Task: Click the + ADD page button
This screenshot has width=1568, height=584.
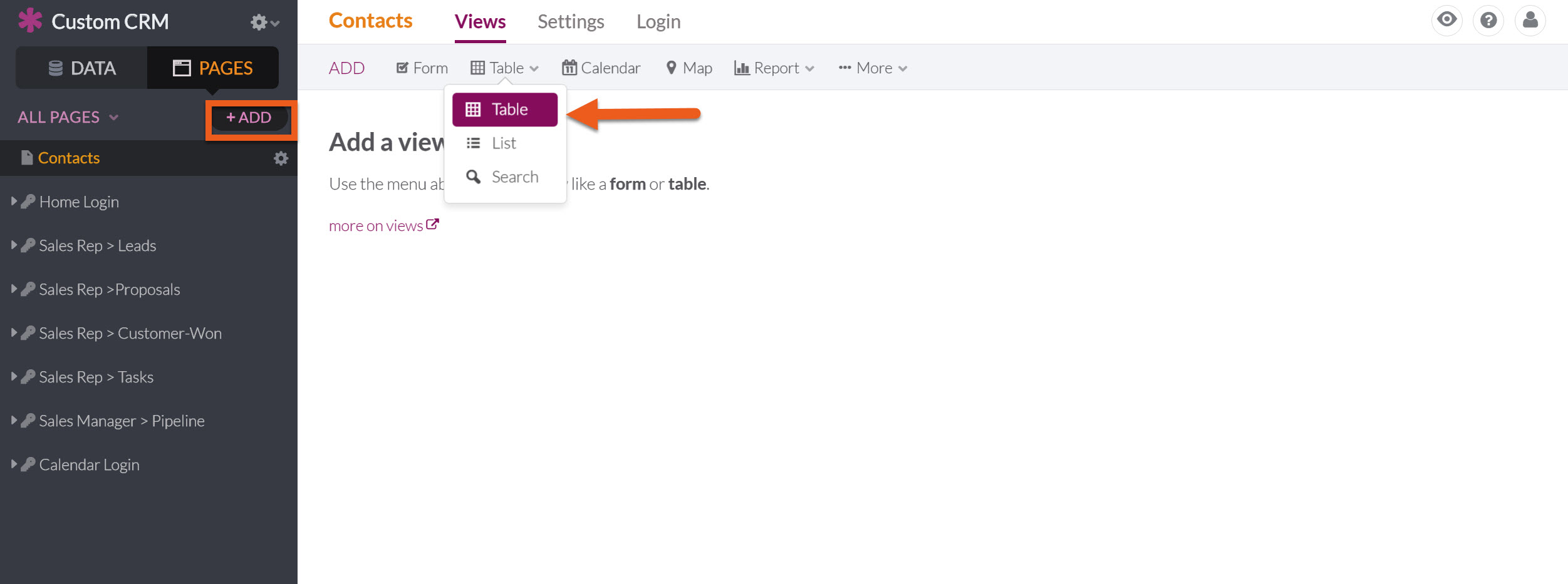Action: click(249, 118)
